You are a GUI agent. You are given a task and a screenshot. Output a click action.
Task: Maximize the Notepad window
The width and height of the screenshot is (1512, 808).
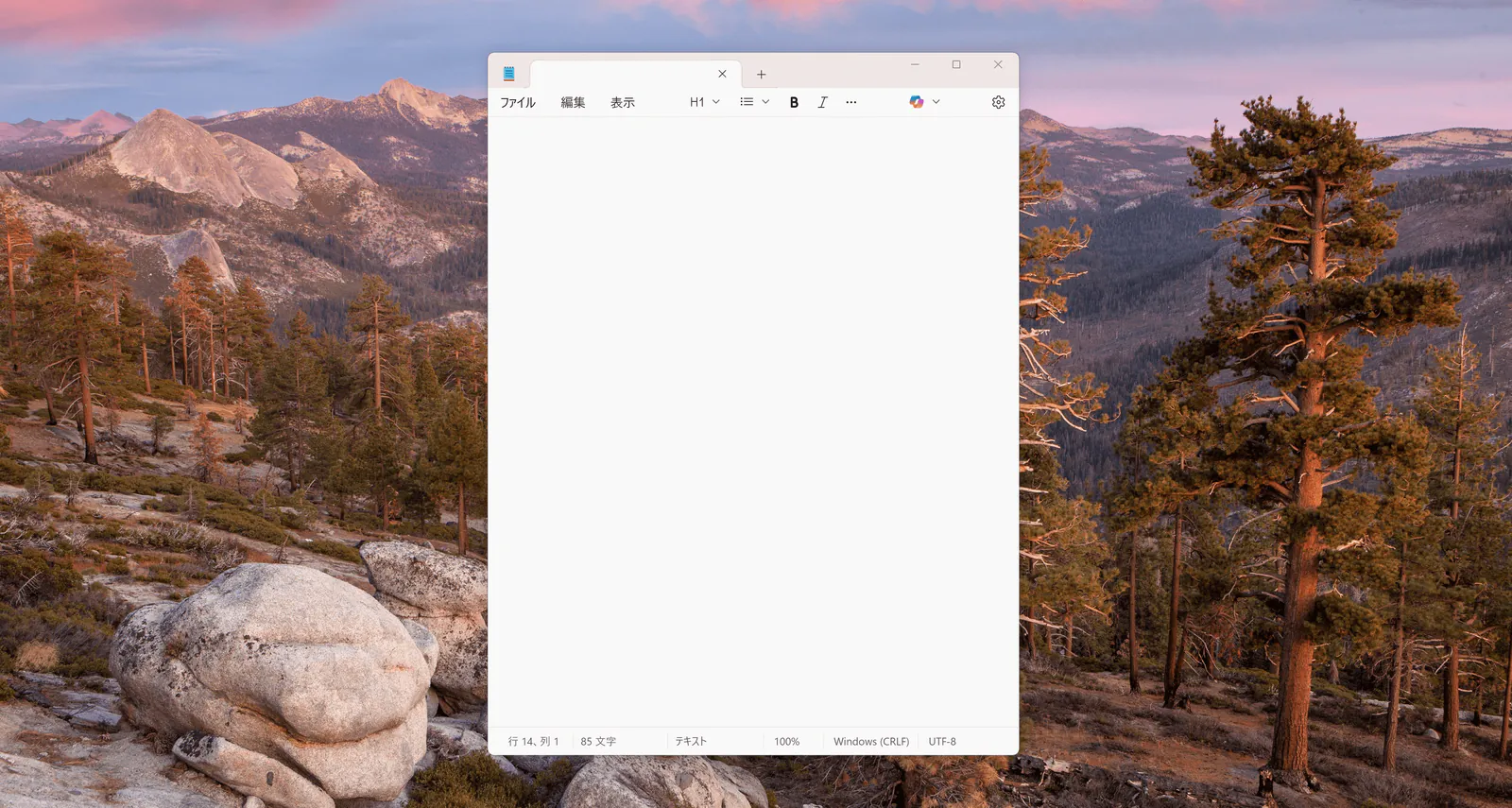(956, 64)
